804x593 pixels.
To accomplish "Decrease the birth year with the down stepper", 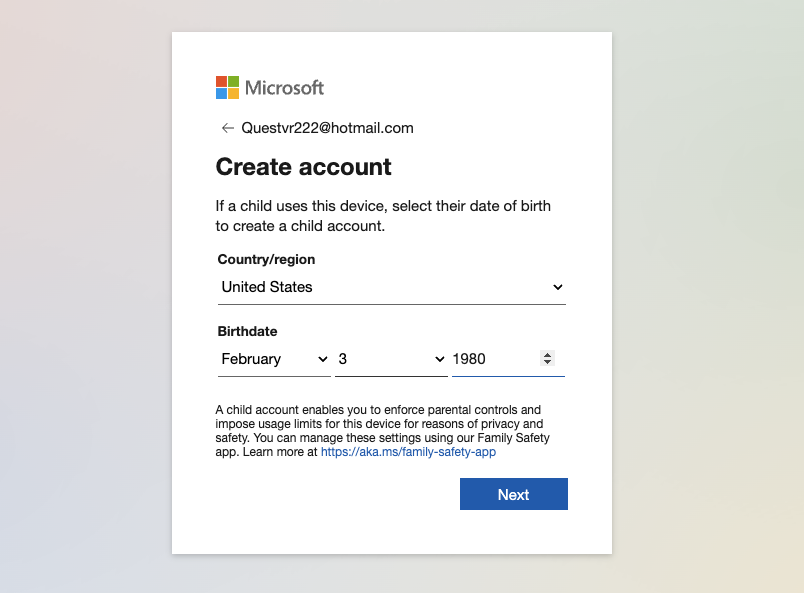I will [x=548, y=362].
